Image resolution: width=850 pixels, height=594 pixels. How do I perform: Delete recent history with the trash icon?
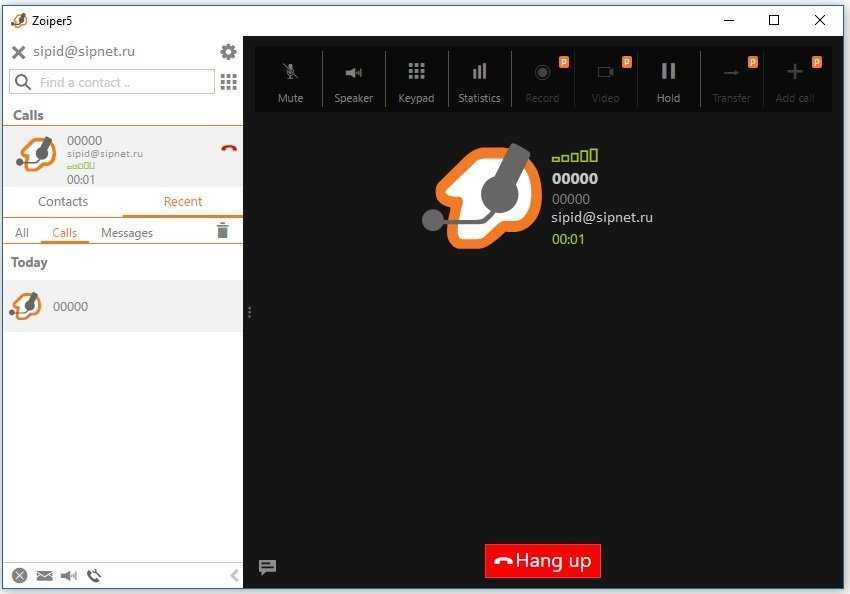pos(222,232)
